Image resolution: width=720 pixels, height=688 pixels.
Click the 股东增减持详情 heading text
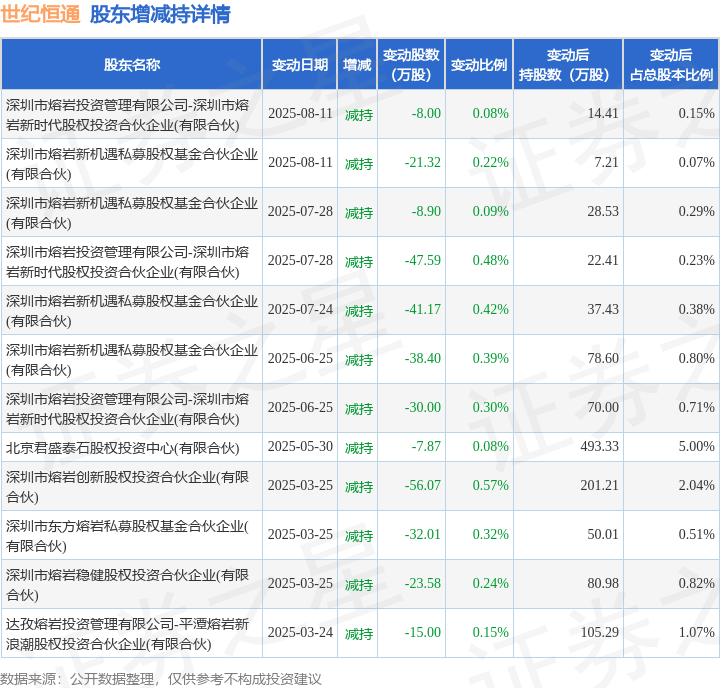159,14
